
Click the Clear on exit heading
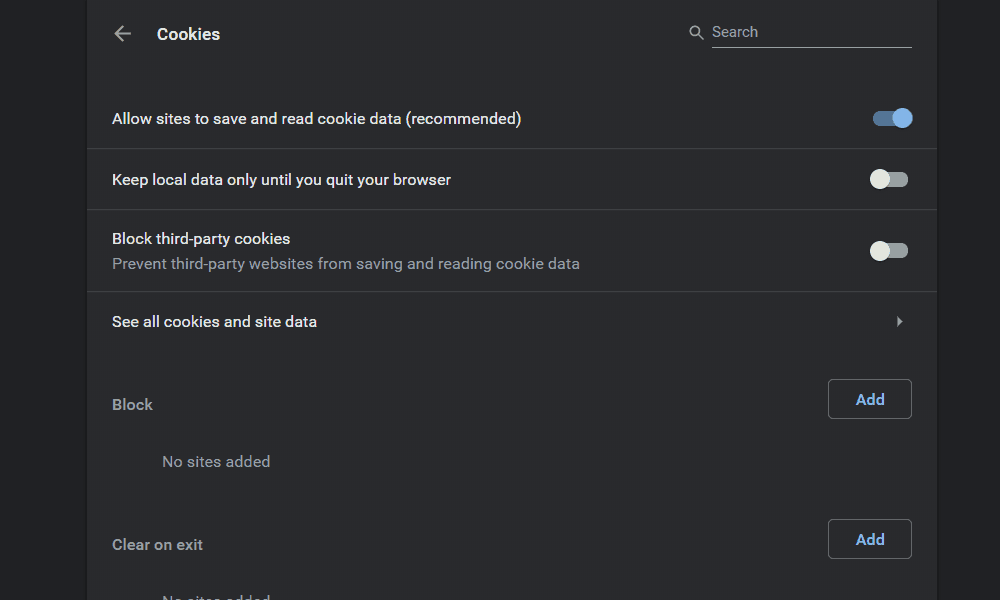click(x=157, y=545)
